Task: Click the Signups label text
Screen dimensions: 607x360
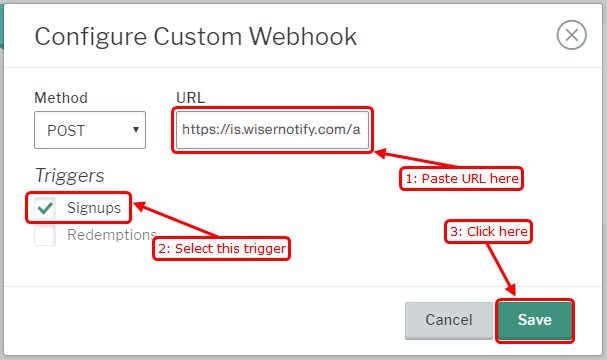Action: click(x=94, y=208)
